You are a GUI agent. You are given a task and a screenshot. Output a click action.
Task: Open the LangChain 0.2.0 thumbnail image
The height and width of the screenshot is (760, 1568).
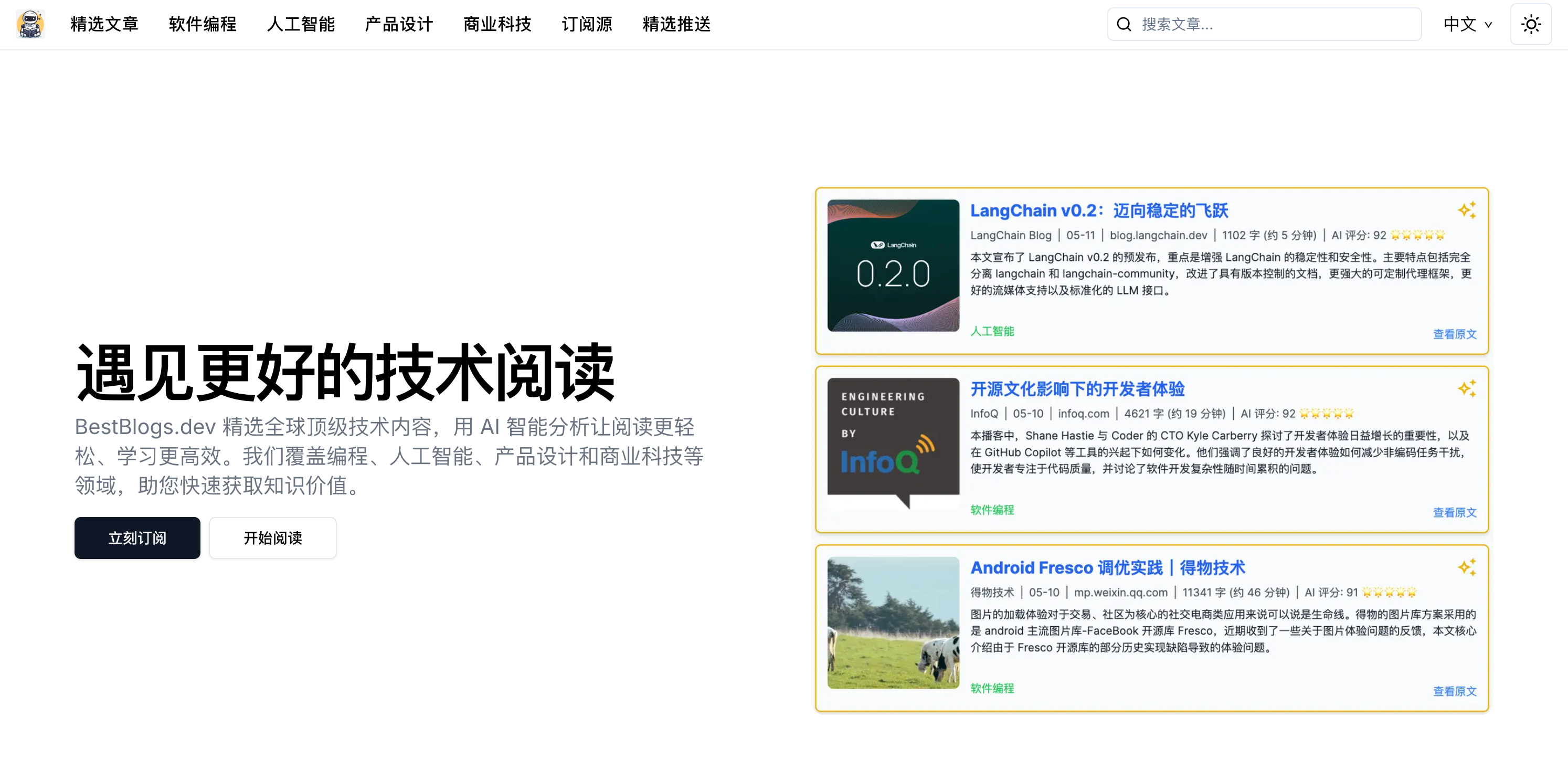pos(893,266)
